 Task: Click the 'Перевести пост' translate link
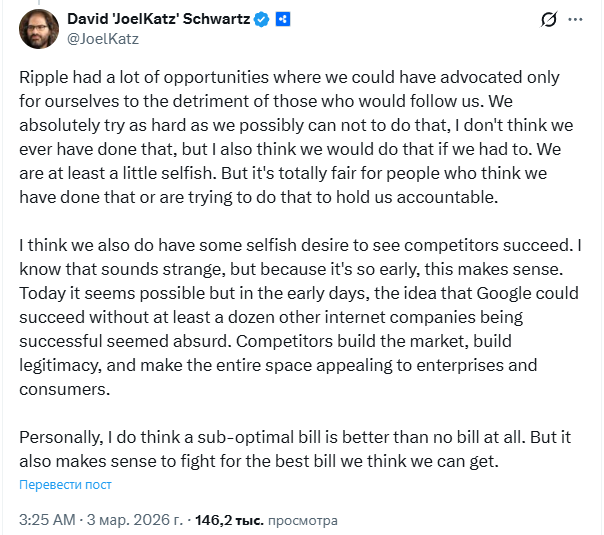coord(65,485)
